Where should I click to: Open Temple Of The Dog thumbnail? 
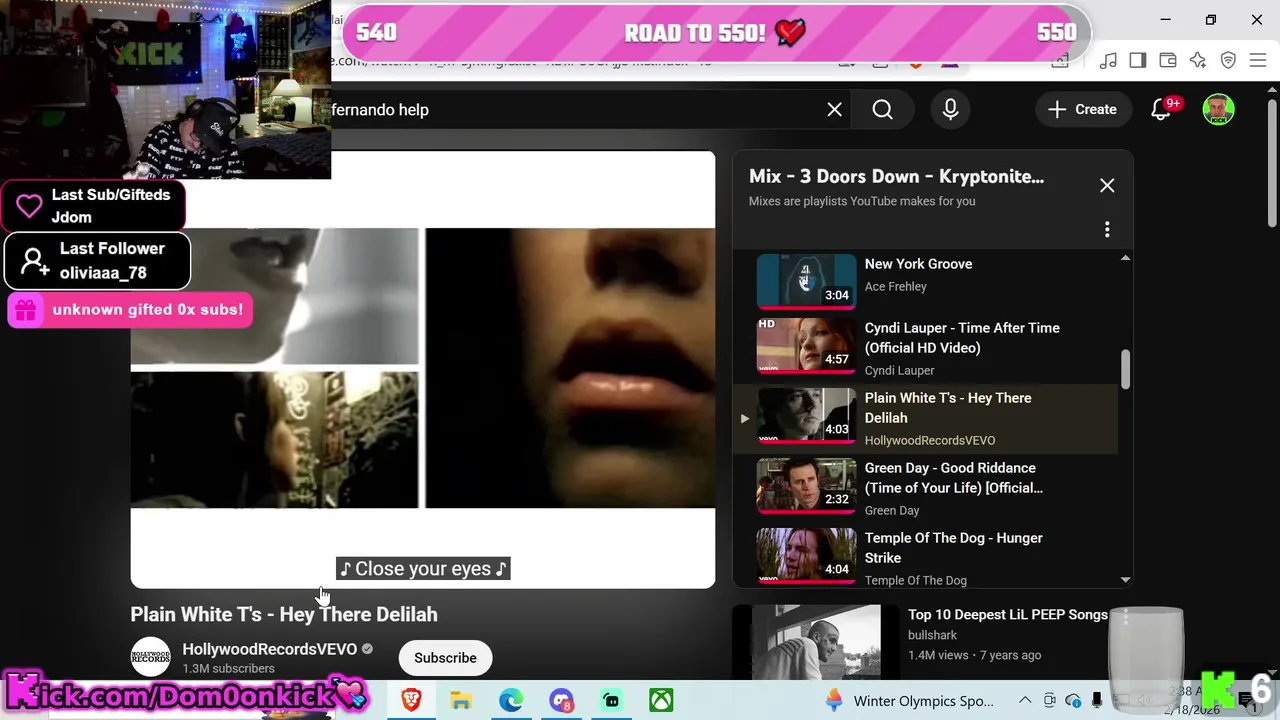pyautogui.click(x=806, y=555)
